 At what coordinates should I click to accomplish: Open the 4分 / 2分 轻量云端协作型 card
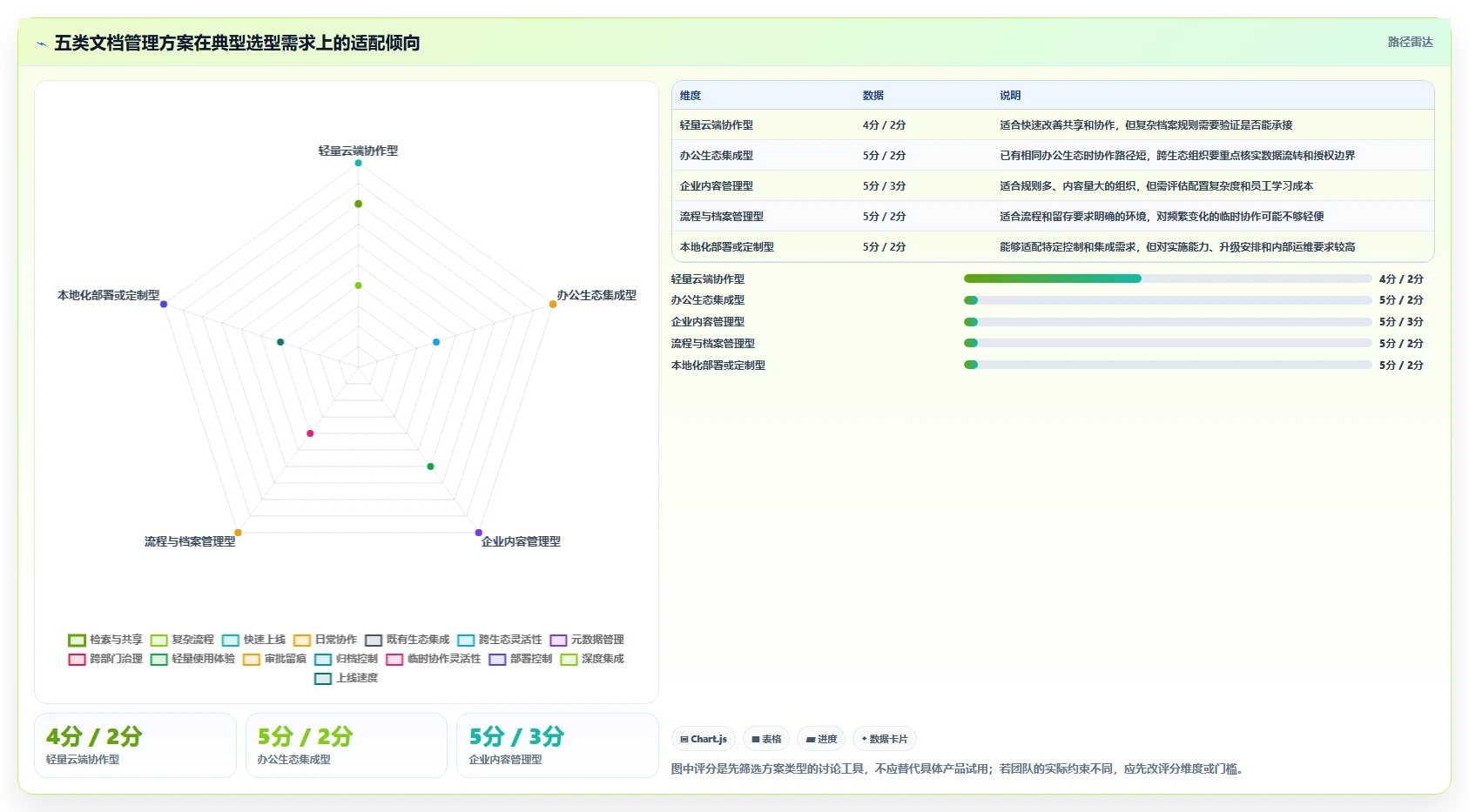(x=135, y=745)
